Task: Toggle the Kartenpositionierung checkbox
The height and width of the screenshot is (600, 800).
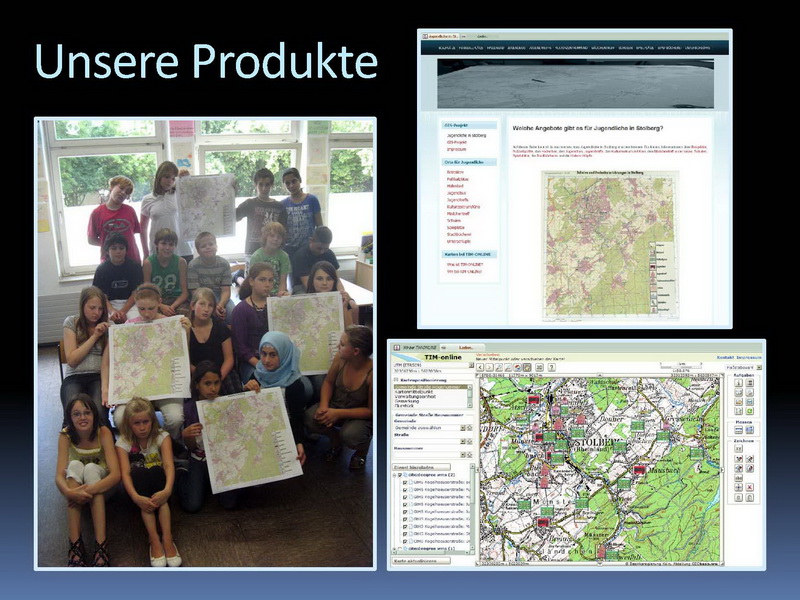Action: (397, 380)
